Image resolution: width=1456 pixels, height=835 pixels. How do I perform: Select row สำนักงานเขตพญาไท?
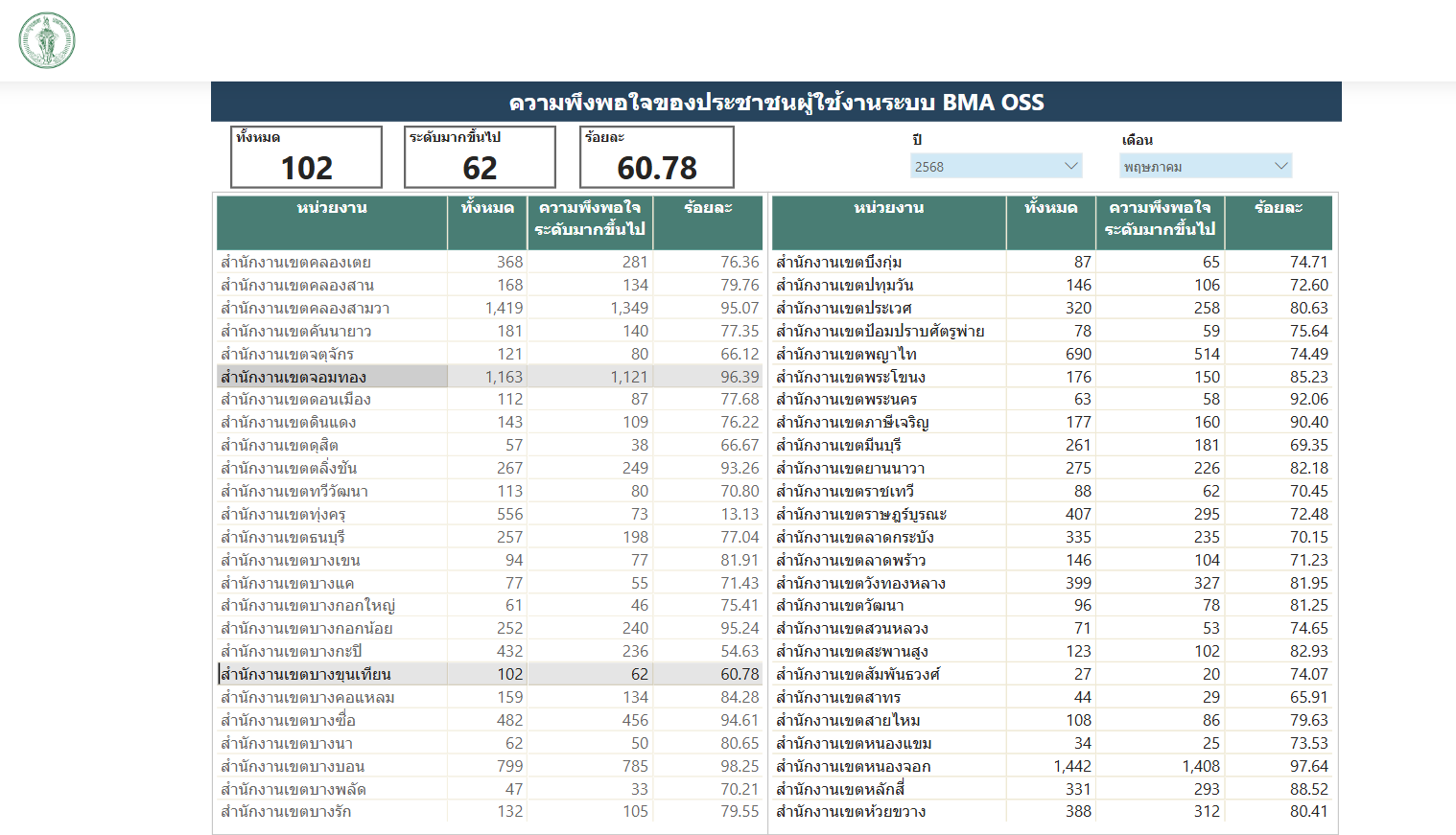pos(1052,354)
